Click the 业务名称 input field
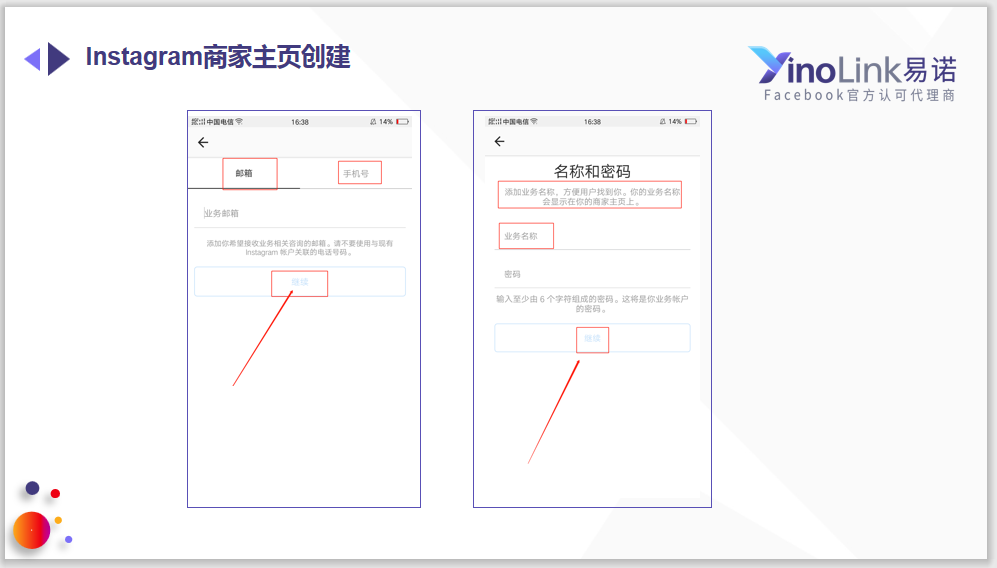The height and width of the screenshot is (568, 997). click(592, 236)
